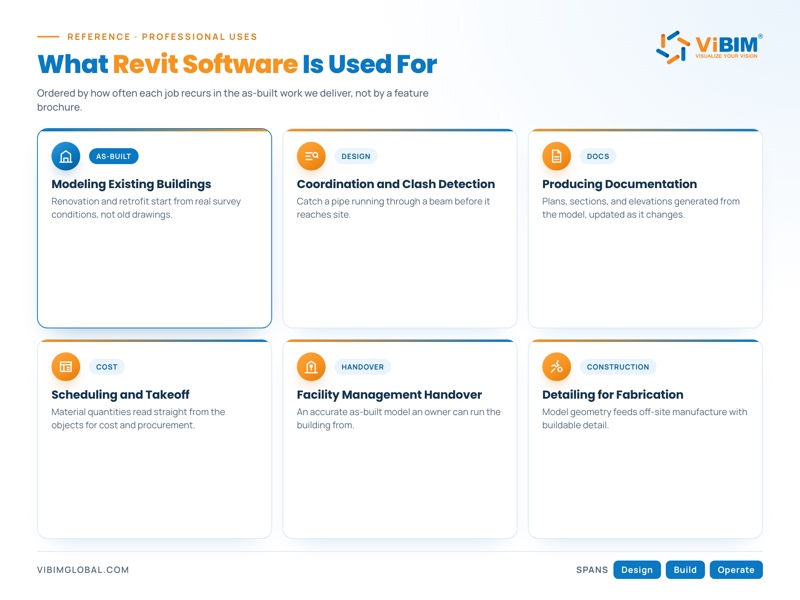Click the Scheduling and Takeoff heading
The height and width of the screenshot is (600, 800).
[120, 395]
